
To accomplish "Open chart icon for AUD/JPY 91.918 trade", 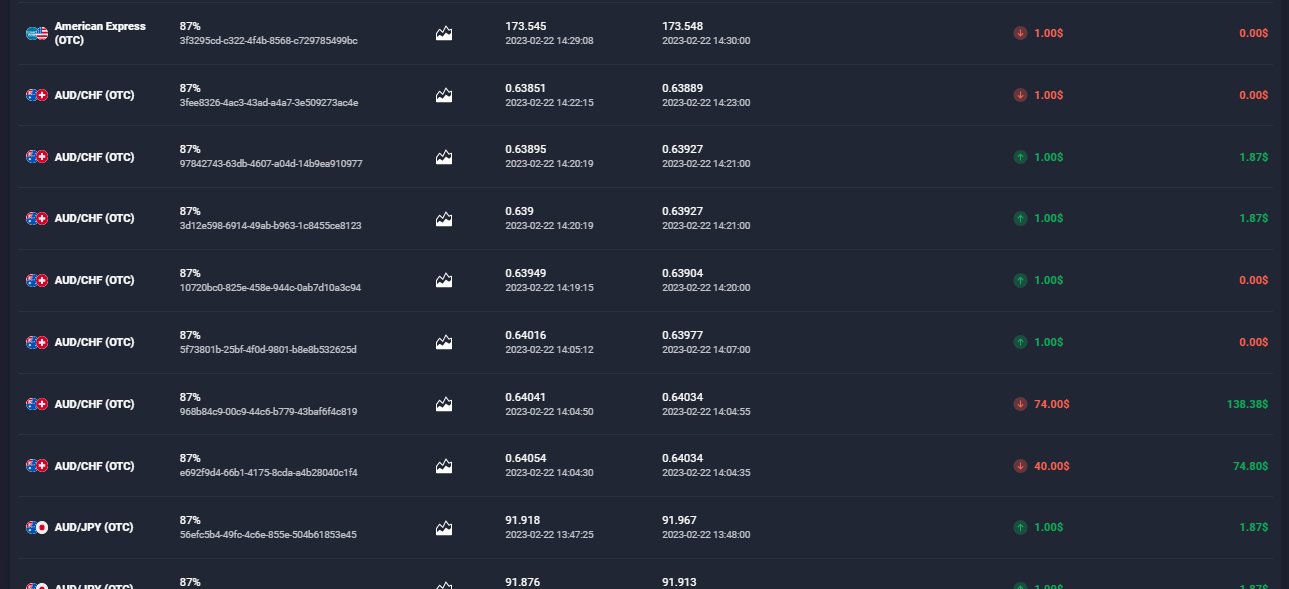I will 444,527.
